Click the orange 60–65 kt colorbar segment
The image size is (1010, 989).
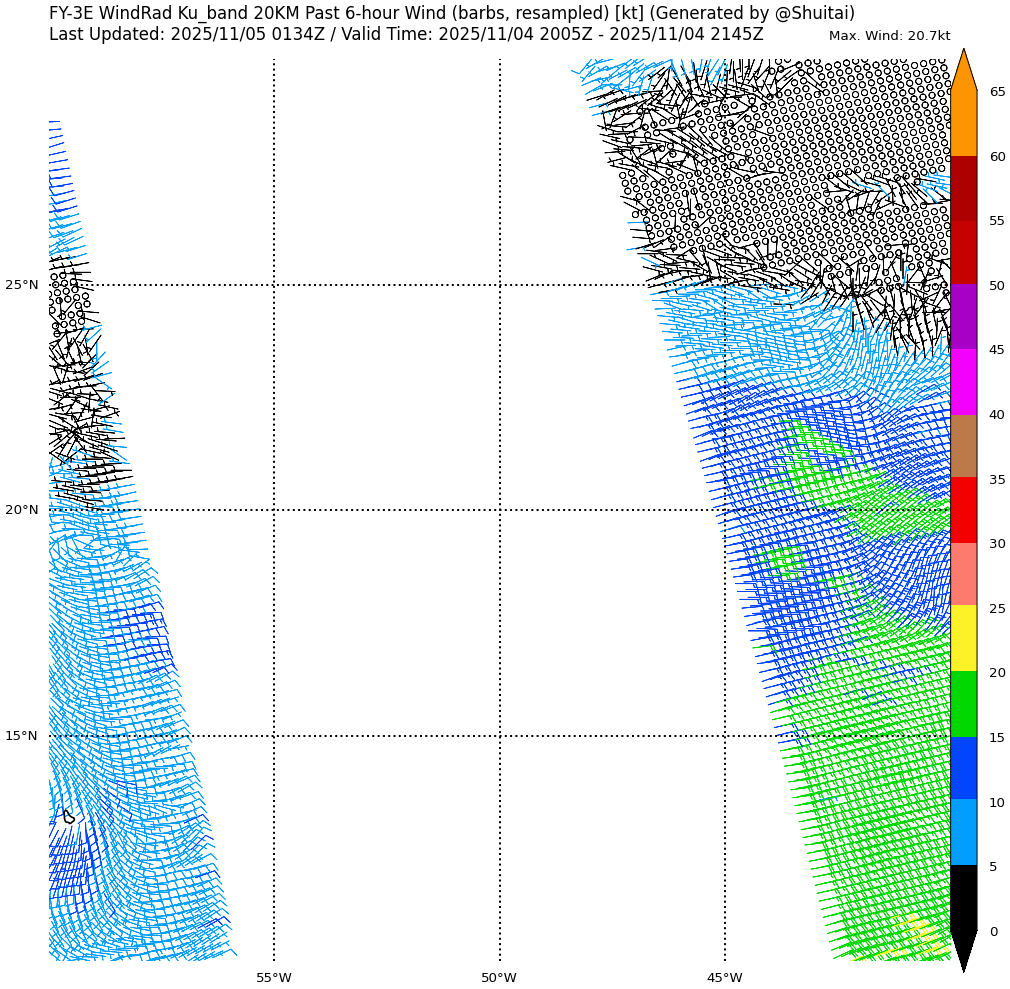(963, 124)
